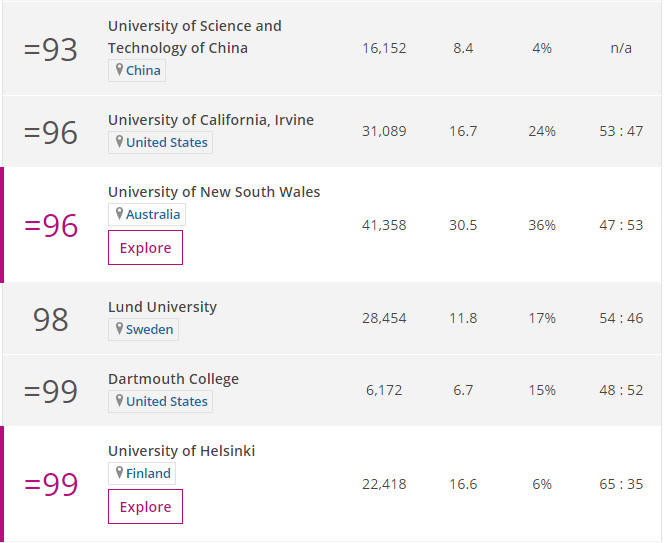Follow the Finland country link

tap(148, 473)
